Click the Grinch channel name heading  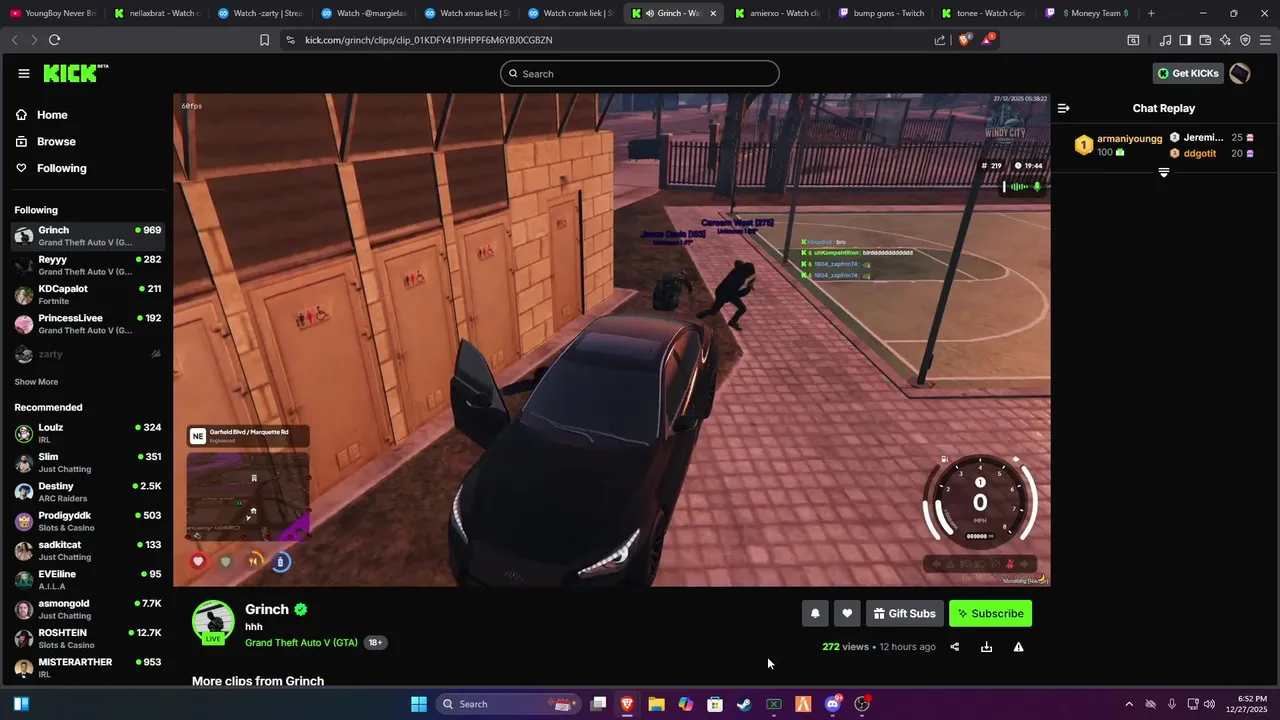click(267, 609)
